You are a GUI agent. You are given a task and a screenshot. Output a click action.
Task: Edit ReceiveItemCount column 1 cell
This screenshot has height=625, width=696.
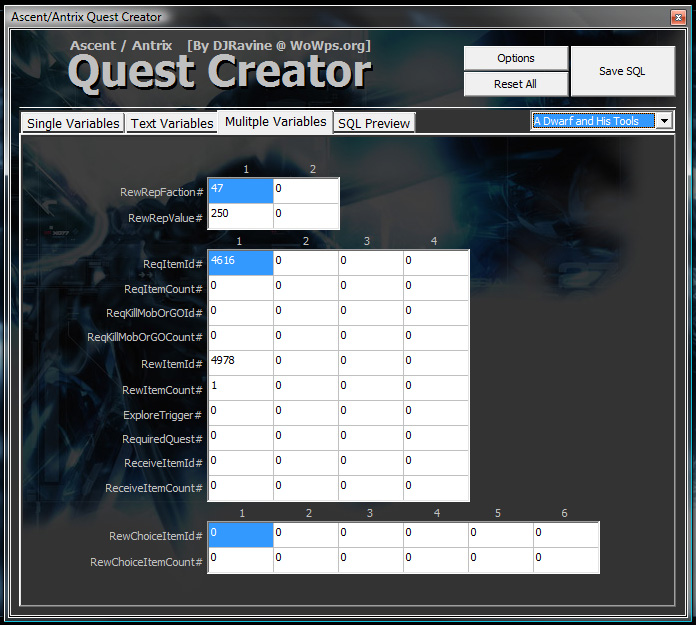point(241,488)
